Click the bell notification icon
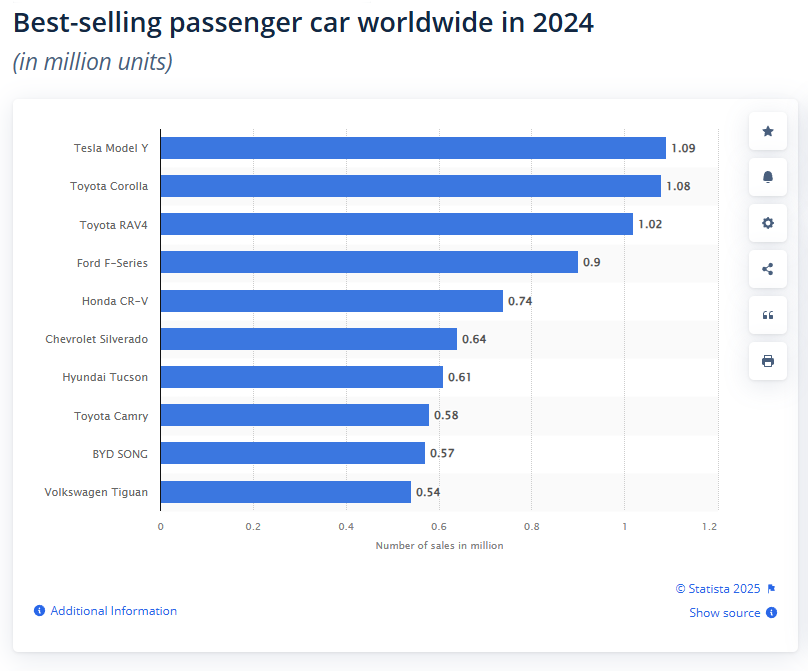The height and width of the screenshot is (671, 808). pos(767,177)
